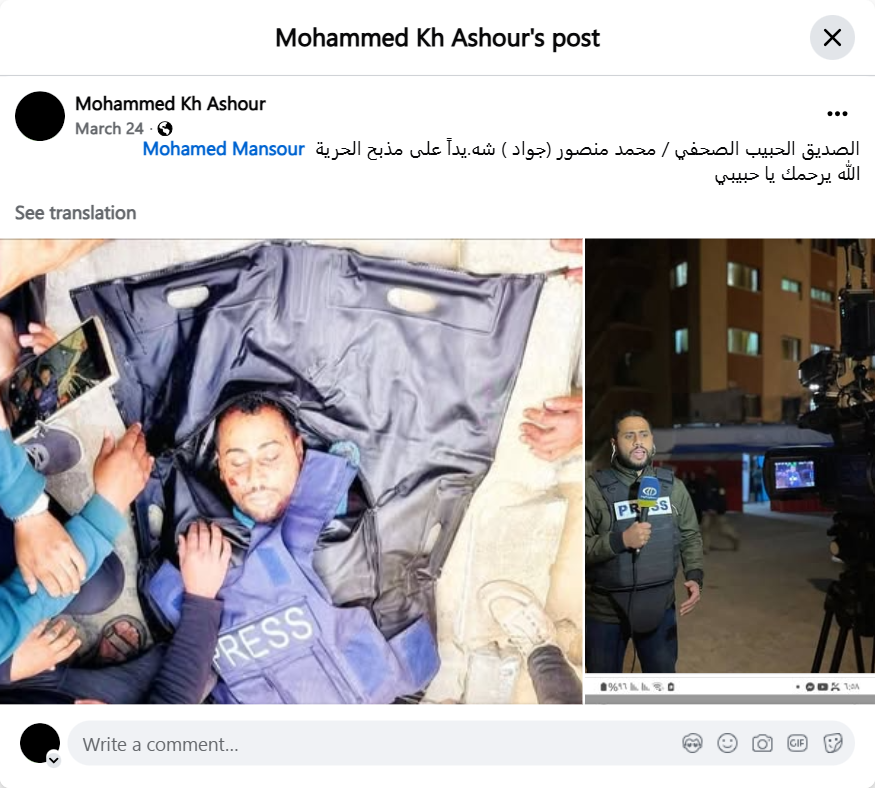Open the GIF picker for the comment
The image size is (875, 788).
coord(797,743)
